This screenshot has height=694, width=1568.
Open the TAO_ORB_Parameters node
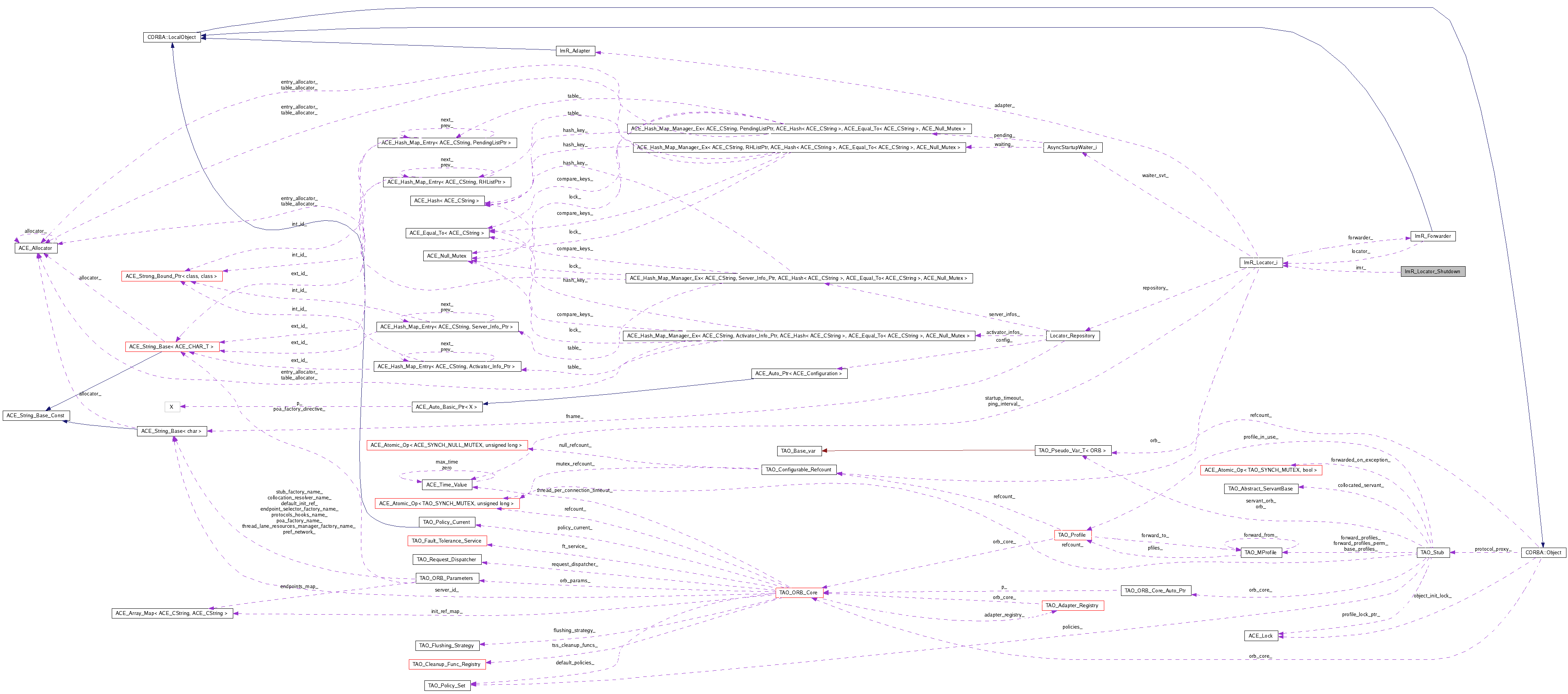coord(446,578)
